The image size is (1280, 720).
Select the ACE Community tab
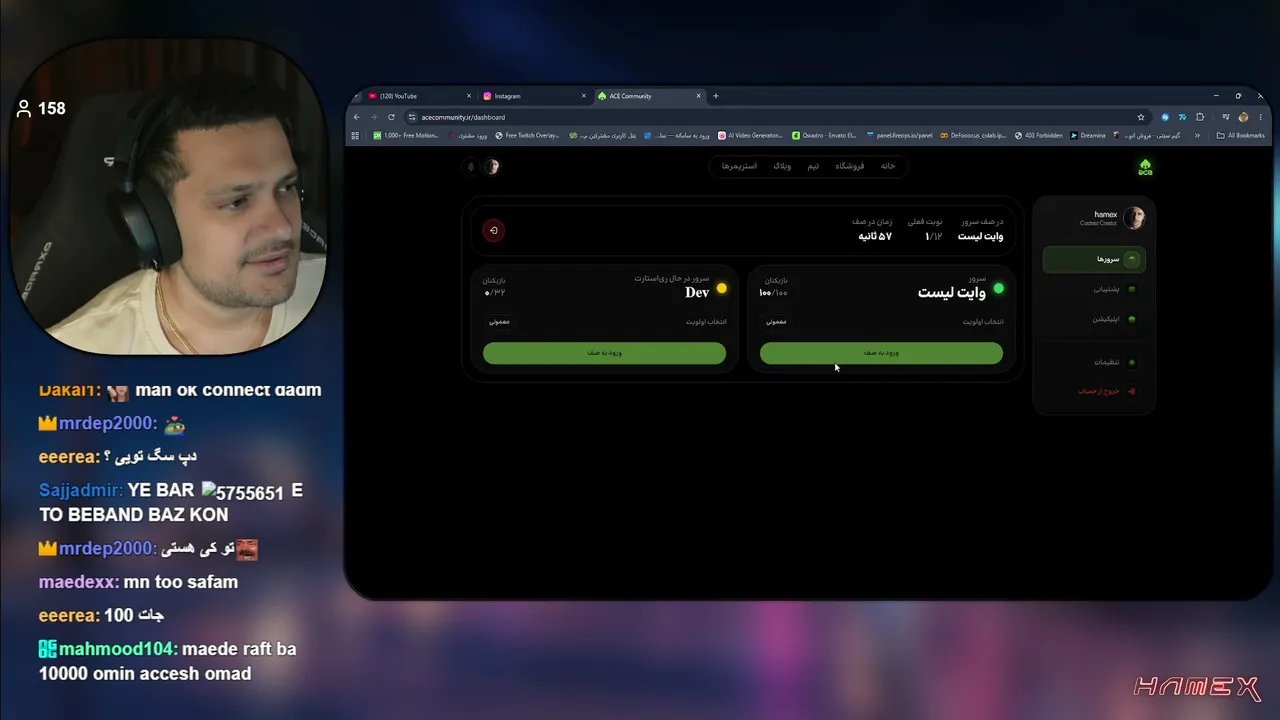(650, 96)
